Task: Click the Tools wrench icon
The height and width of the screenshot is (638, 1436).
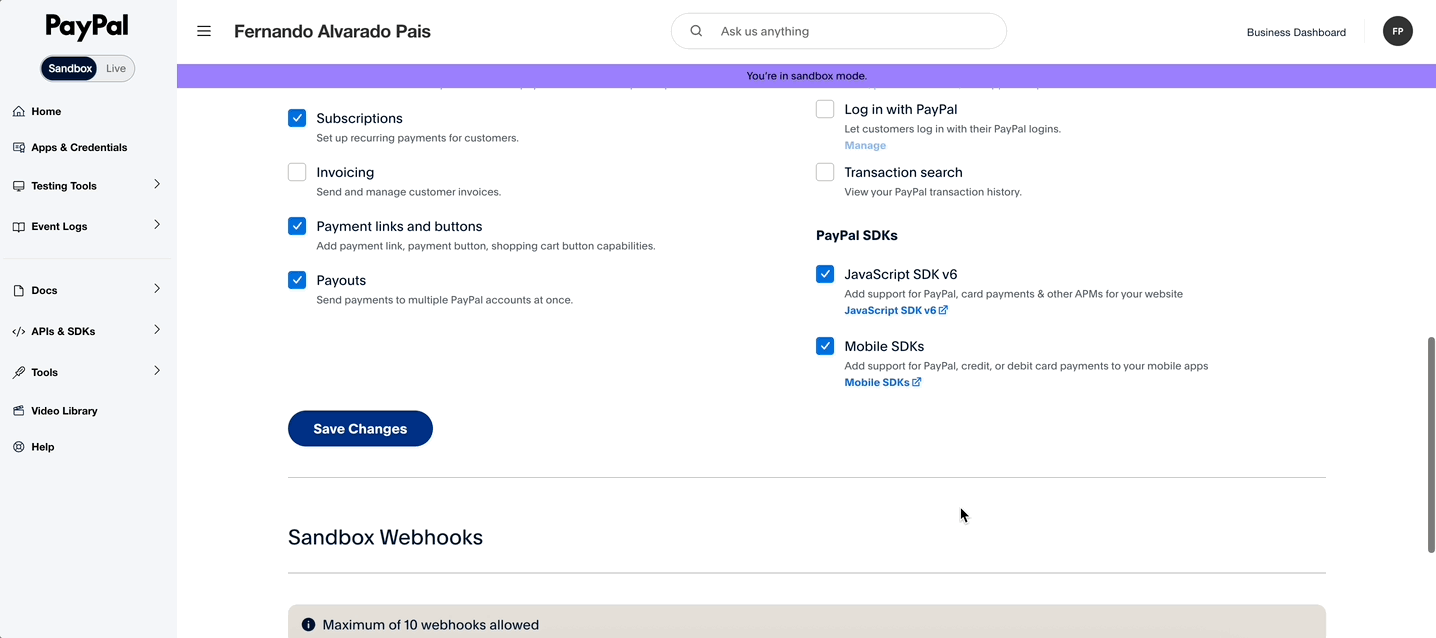Action: pyautogui.click(x=19, y=372)
